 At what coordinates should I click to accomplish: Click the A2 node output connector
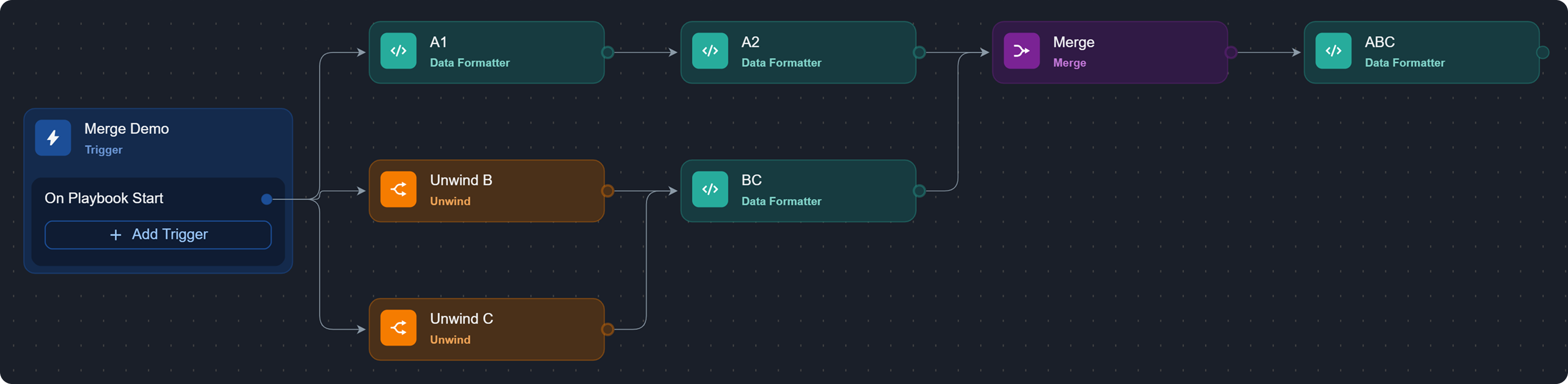[919, 52]
